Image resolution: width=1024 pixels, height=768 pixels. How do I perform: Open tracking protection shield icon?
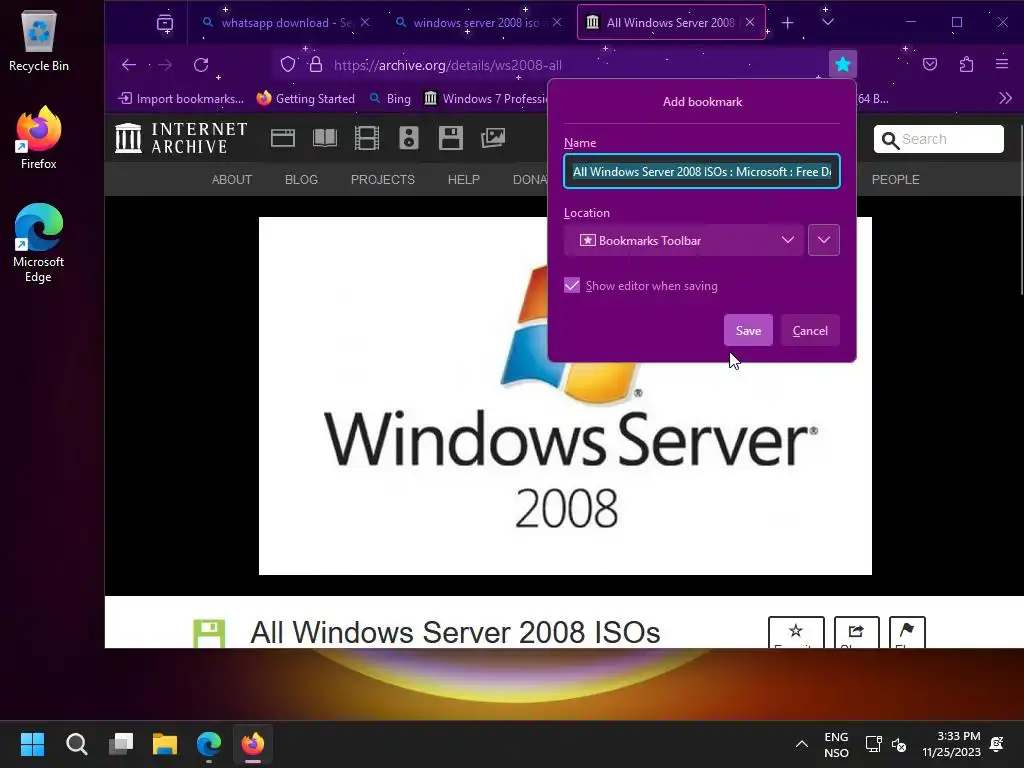288,65
